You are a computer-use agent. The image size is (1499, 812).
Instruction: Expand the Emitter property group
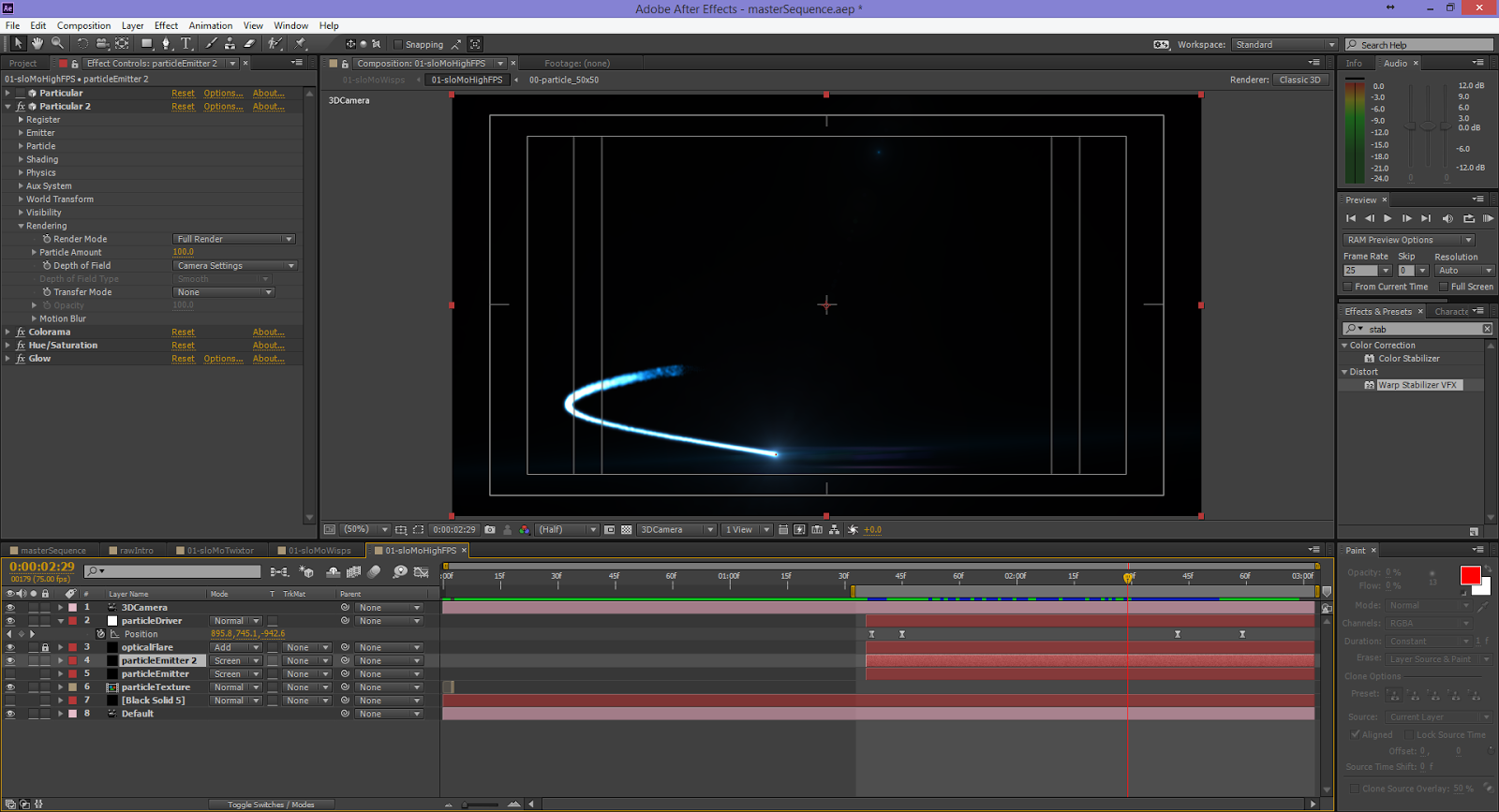pyautogui.click(x=21, y=133)
